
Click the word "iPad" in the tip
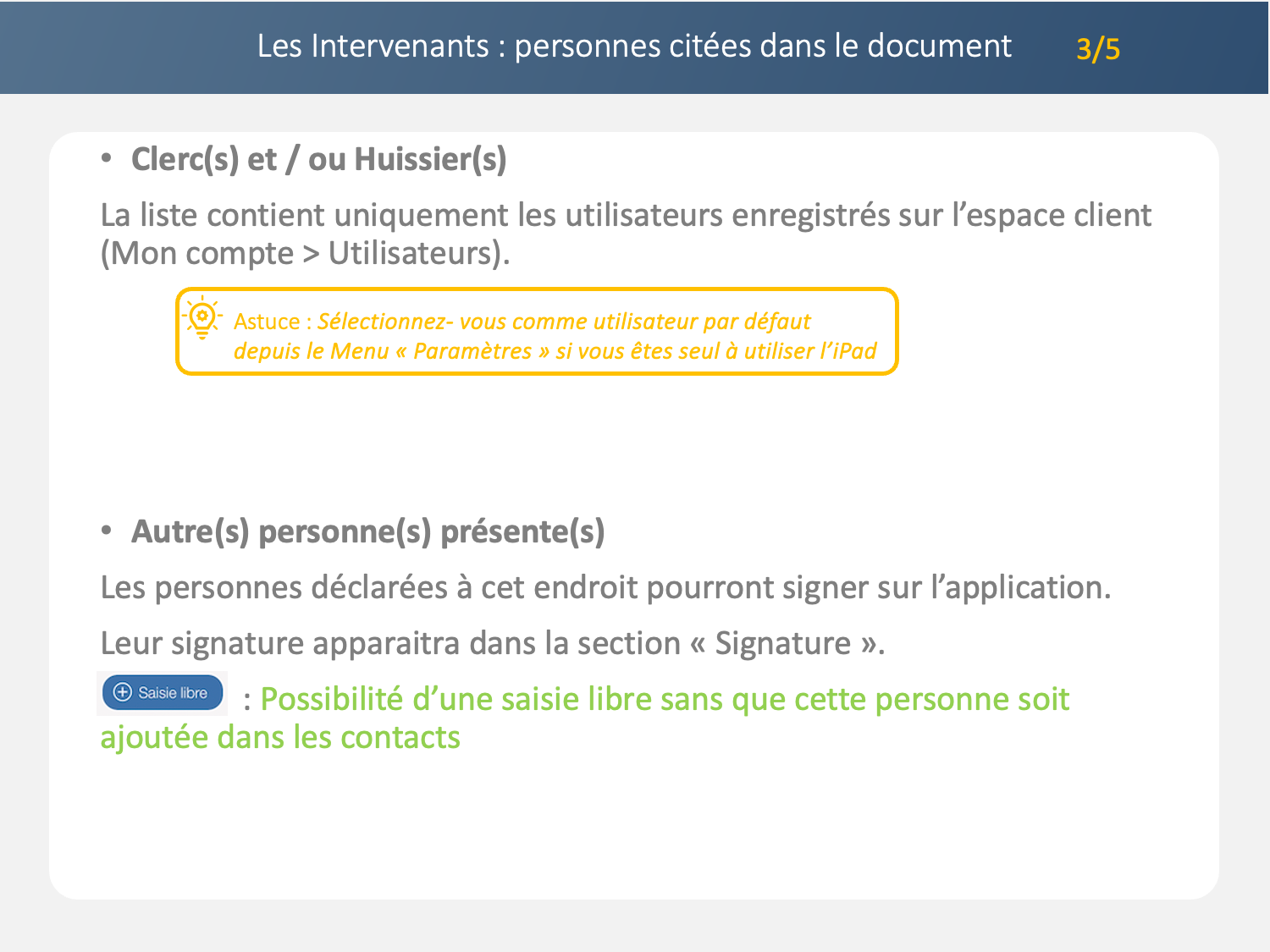coord(853,351)
